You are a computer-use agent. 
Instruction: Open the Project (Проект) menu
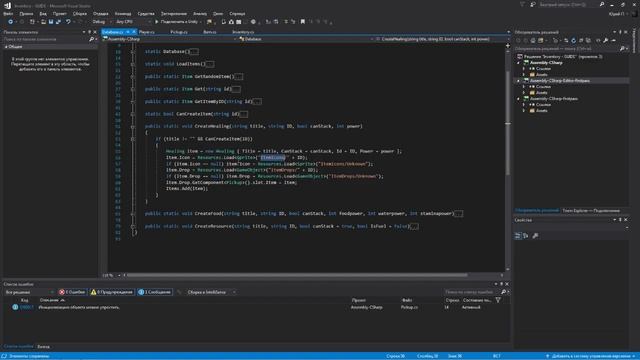[x=60, y=13]
